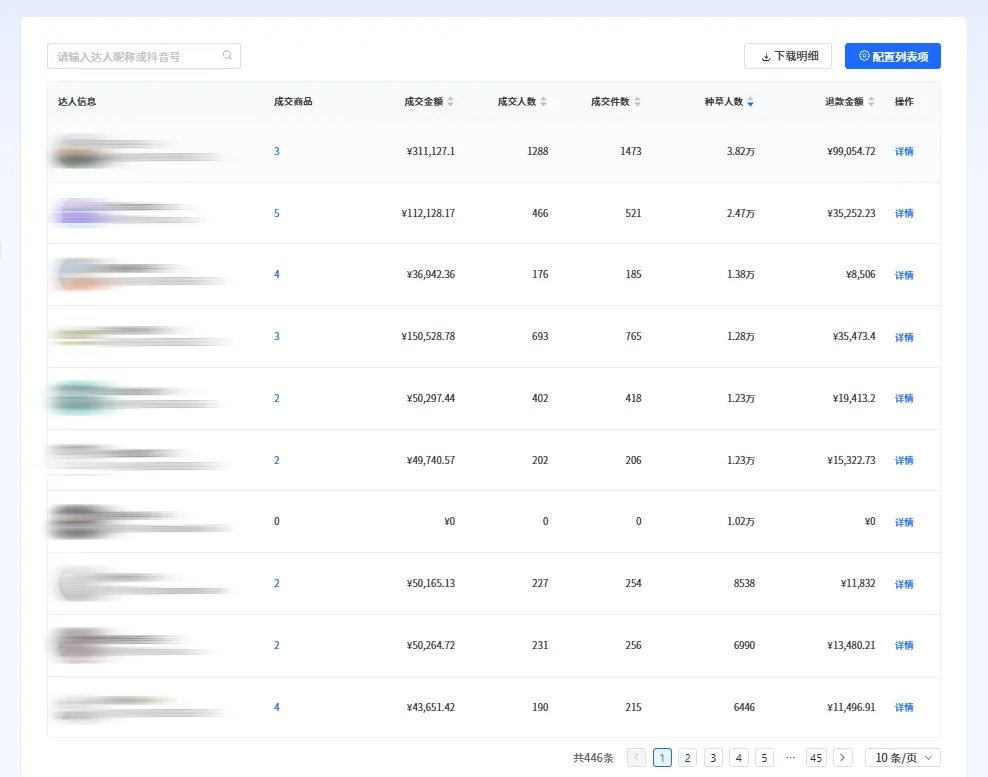Click the 下载明细 download button
This screenshot has height=777, width=988.
[788, 56]
